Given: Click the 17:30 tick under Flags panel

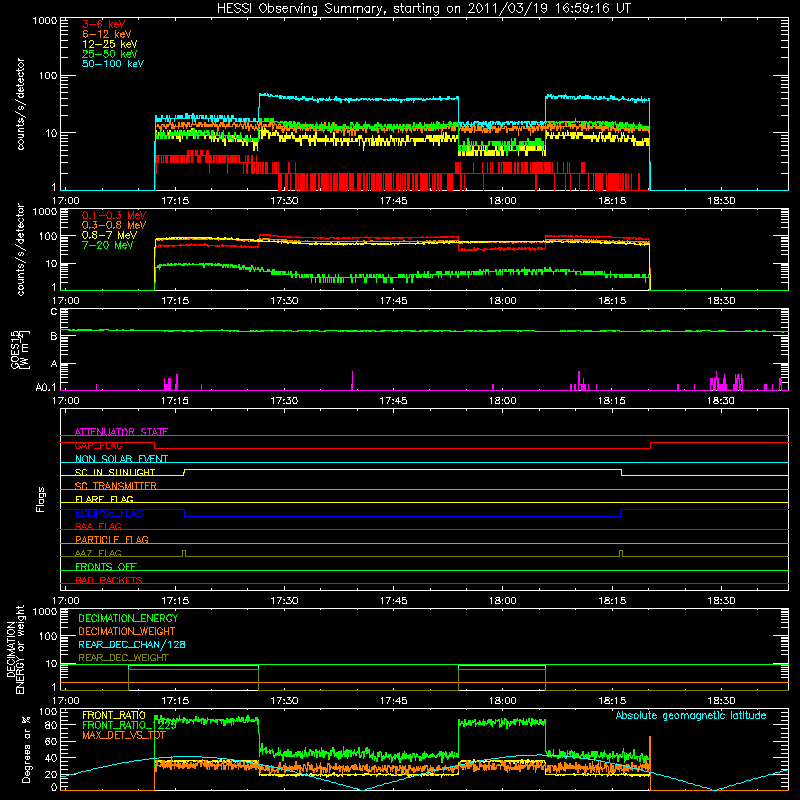Looking at the screenshot, I should 284,601.
